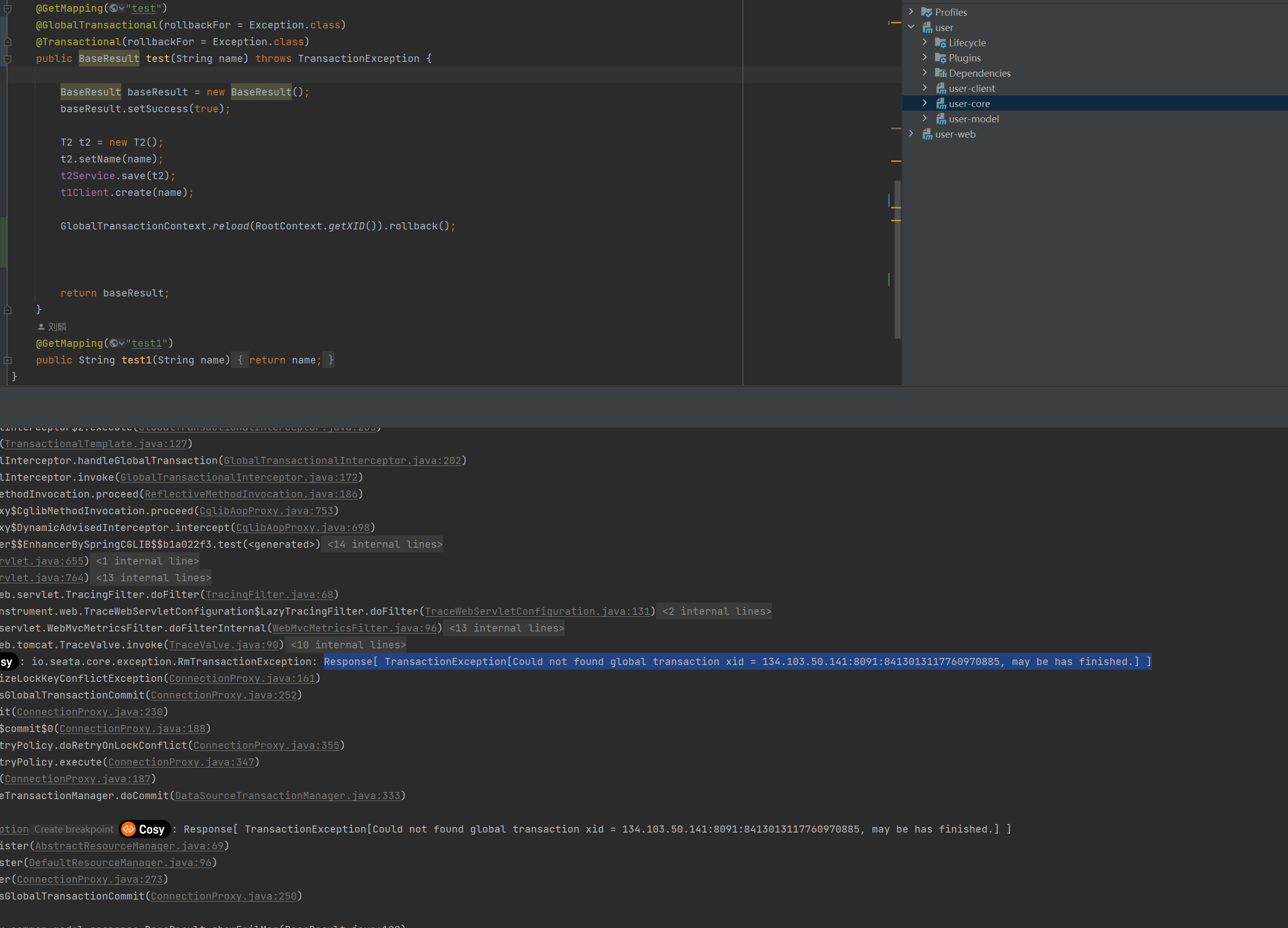Open DataSourceTransactionManager.java:333 link

coord(287,796)
